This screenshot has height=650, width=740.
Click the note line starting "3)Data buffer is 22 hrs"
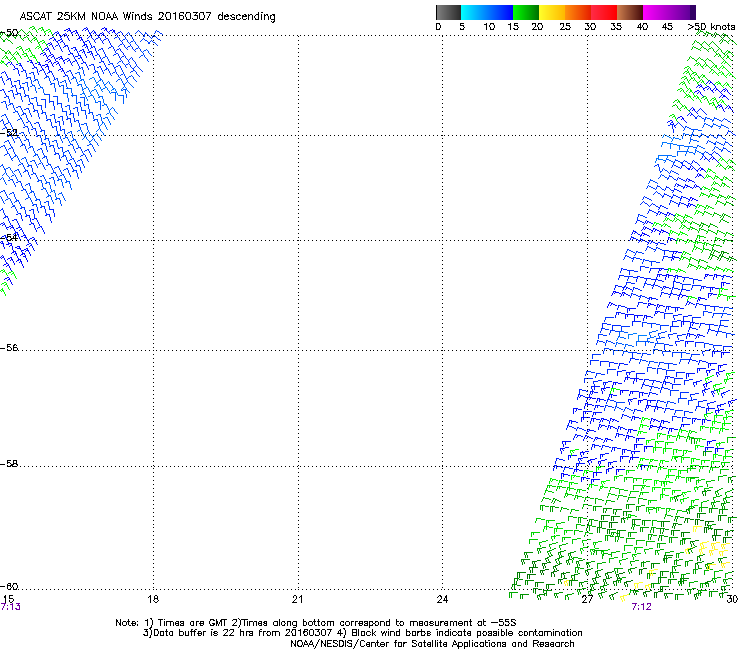[x=362, y=633]
